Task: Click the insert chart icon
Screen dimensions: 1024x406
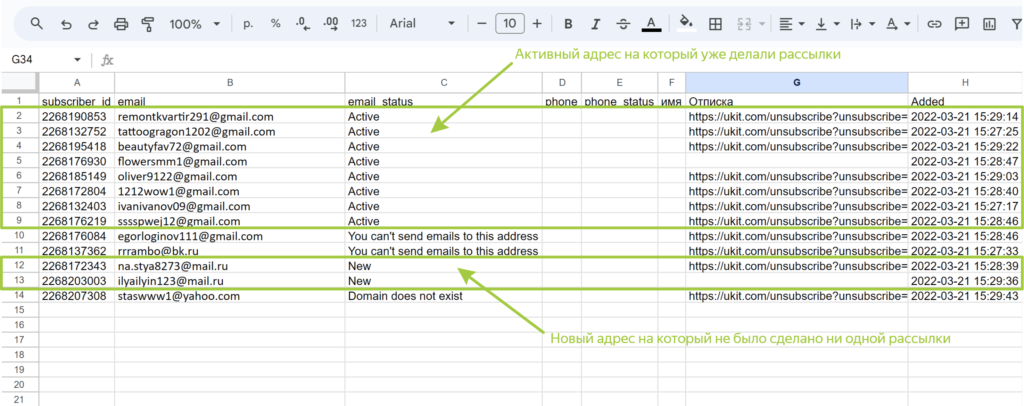Action: click(989, 24)
